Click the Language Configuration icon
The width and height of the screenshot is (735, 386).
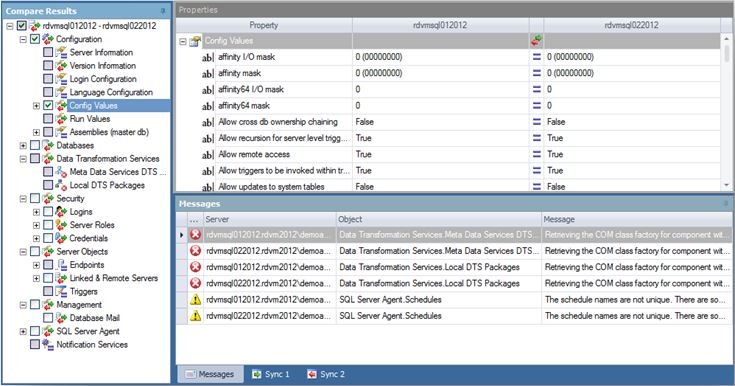click(61, 92)
